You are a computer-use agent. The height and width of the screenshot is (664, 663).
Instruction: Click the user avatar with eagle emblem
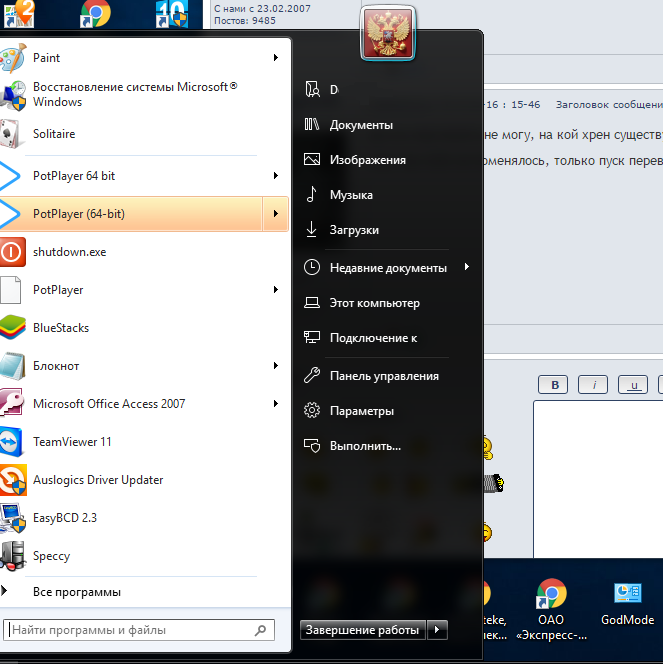[387, 33]
